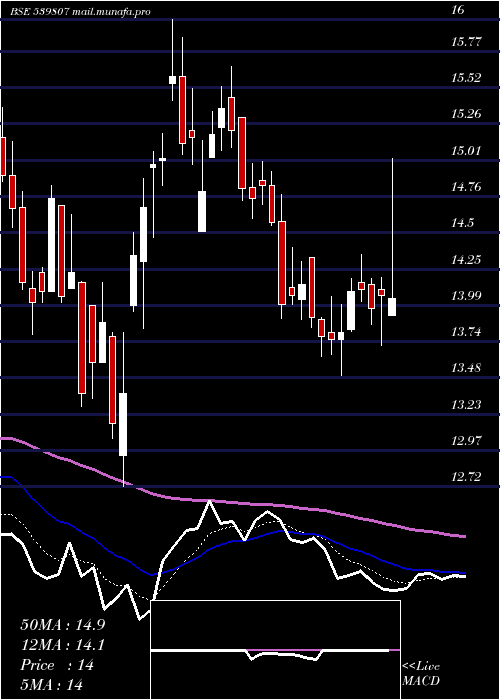The height and width of the screenshot is (700, 500).
Task: Click the 'BSE 539807 mail.munafa.pro' header text
Action: tap(80, 12)
